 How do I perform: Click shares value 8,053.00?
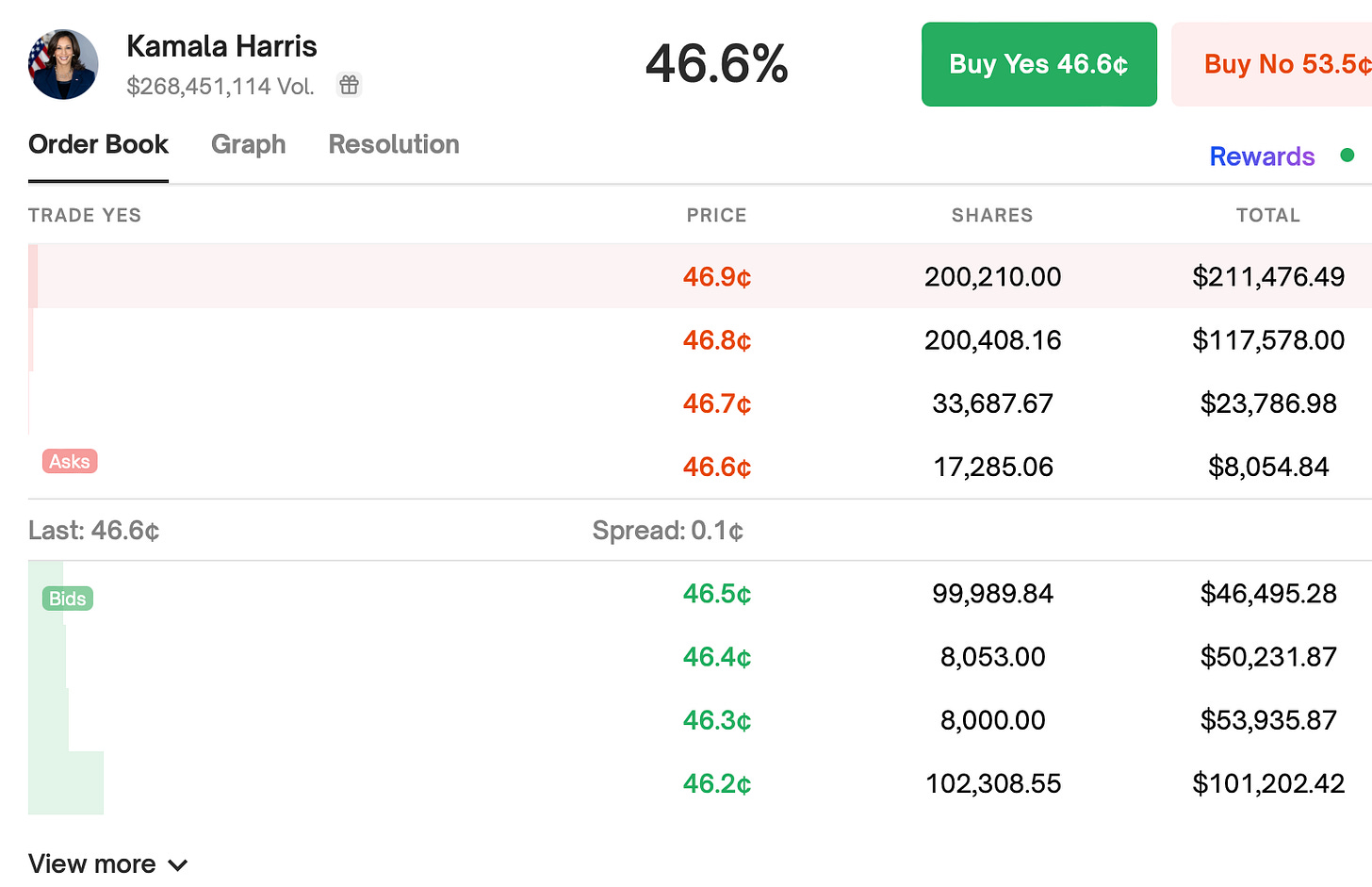click(x=992, y=657)
